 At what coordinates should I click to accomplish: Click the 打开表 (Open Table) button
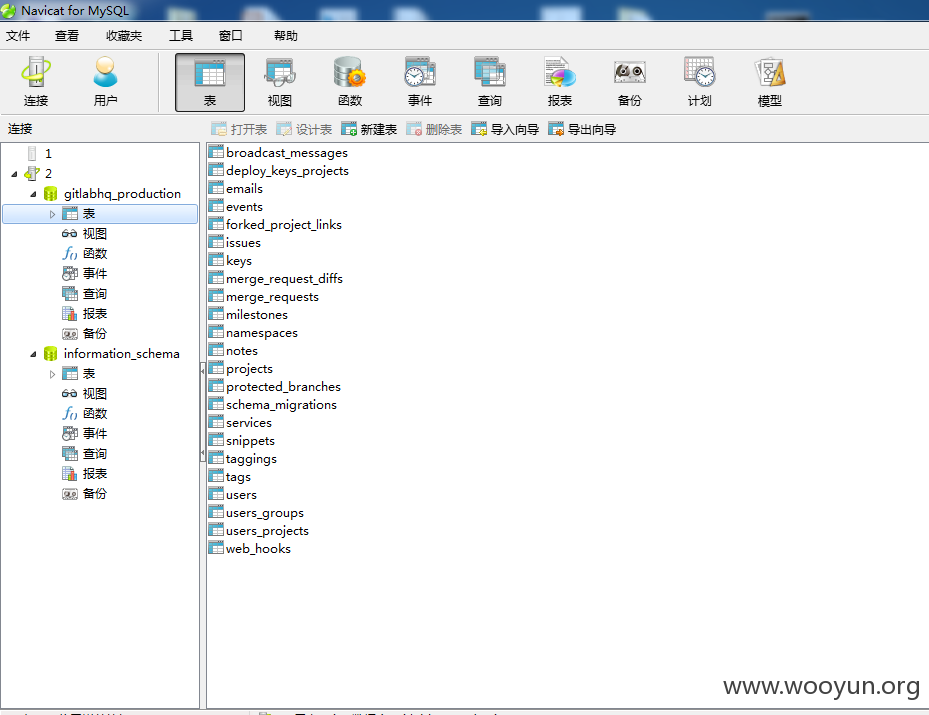pyautogui.click(x=239, y=129)
